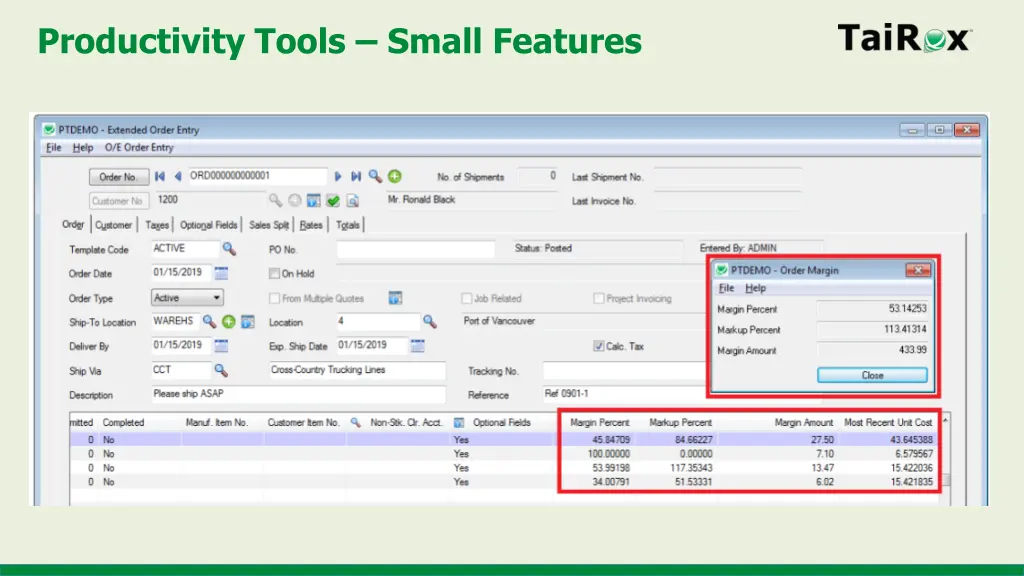Open From Multiple Quotes zoom icon
This screenshot has width=1024, height=576.
(x=395, y=298)
